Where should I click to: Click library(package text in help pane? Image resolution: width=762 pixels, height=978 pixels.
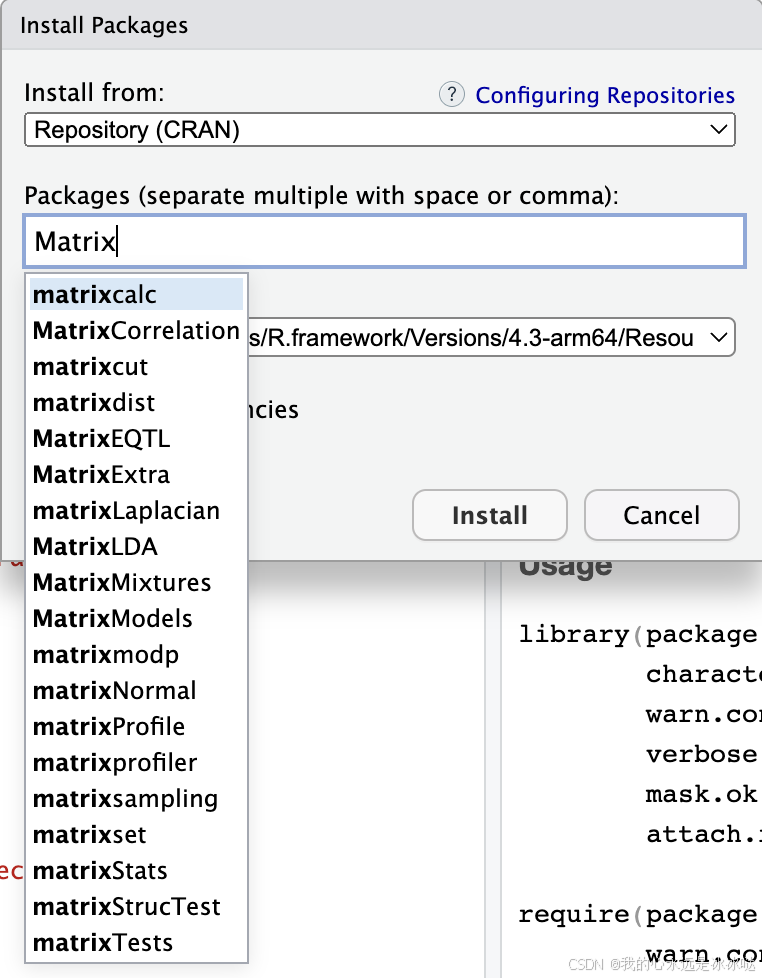(638, 635)
